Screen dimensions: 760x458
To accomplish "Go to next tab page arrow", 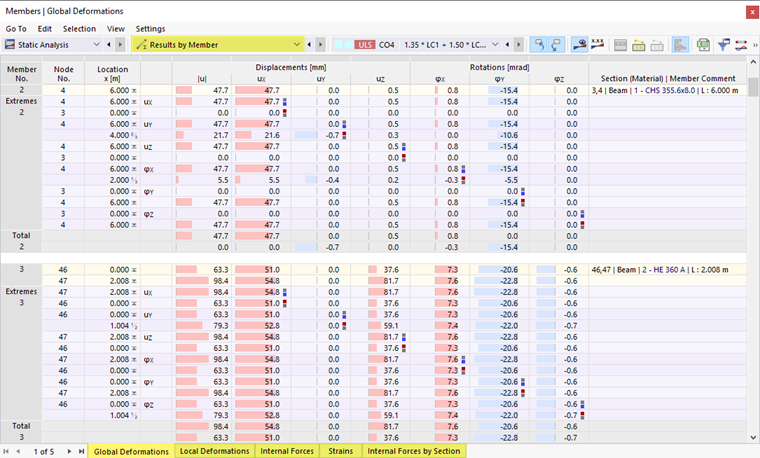I will [69, 451].
